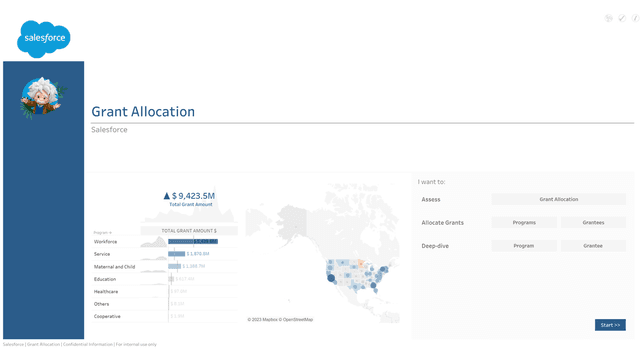640x363 pixels.
Task: Select the Maternal and Child row
Action: 164,267
